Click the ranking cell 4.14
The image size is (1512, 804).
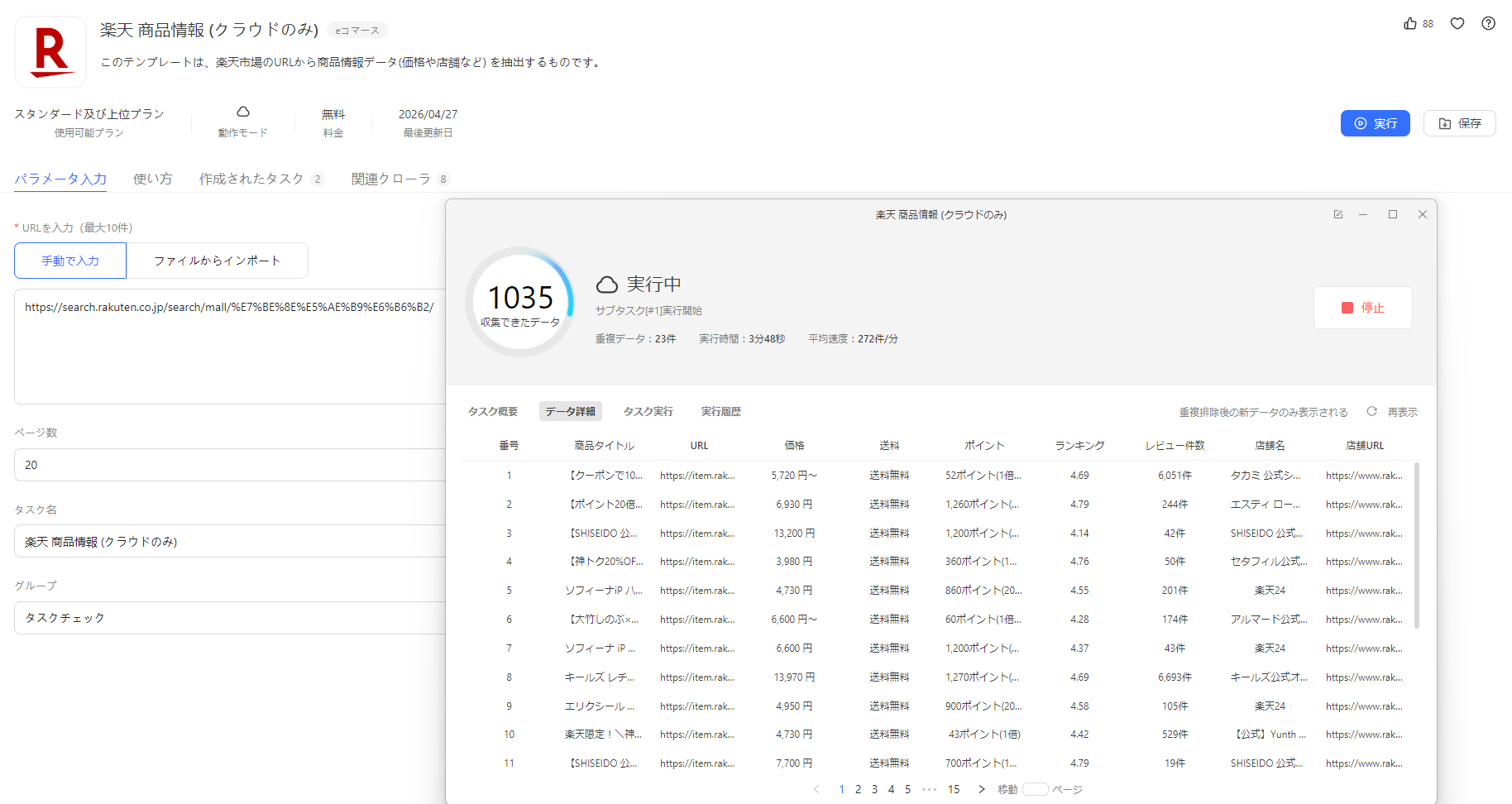click(1079, 534)
